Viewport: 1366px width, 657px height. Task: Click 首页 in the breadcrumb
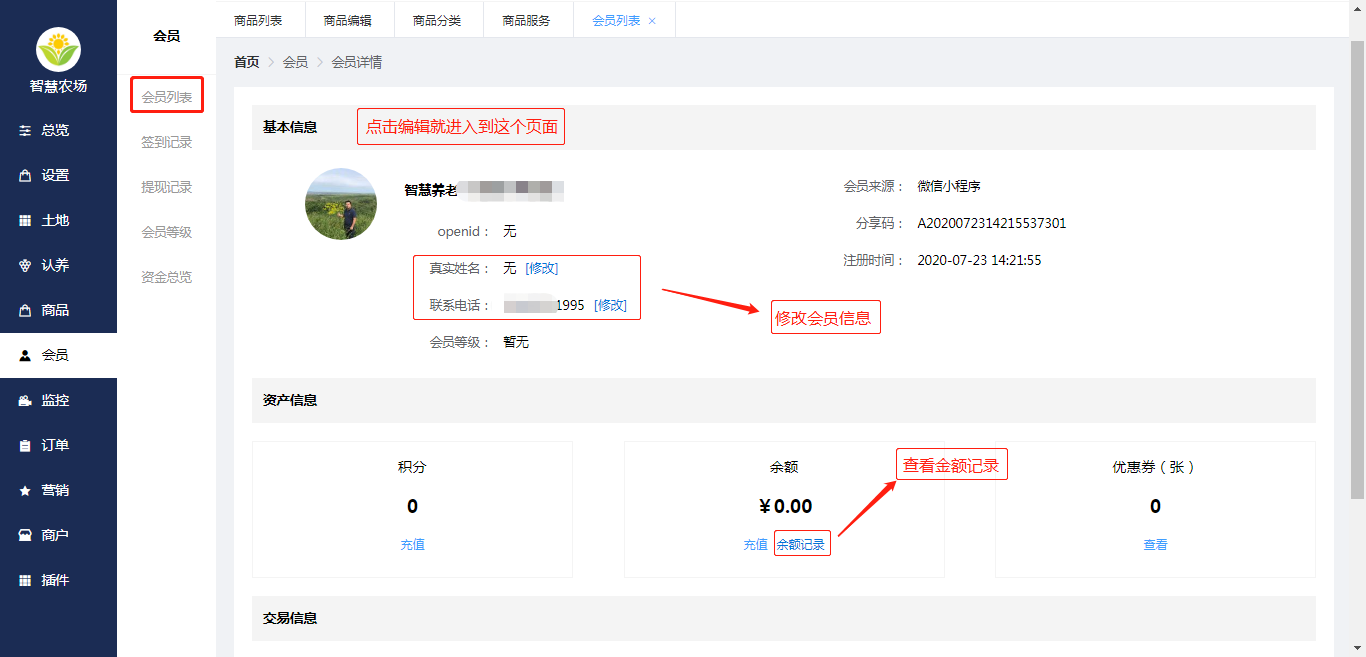[x=246, y=62]
